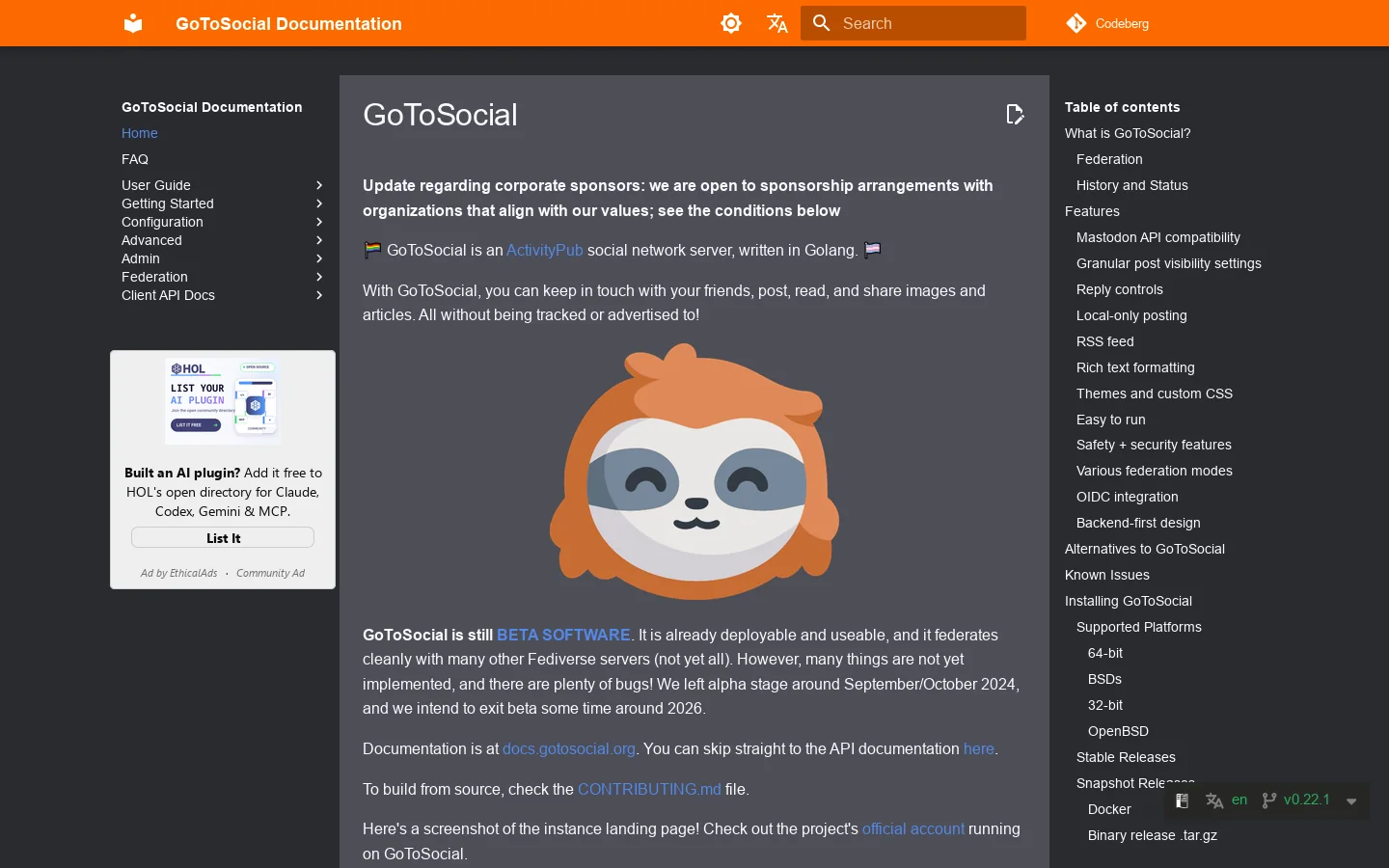This screenshot has height=868, width=1389.
Task: Click the branch icon beside v0.22.1
Action: click(x=1269, y=800)
